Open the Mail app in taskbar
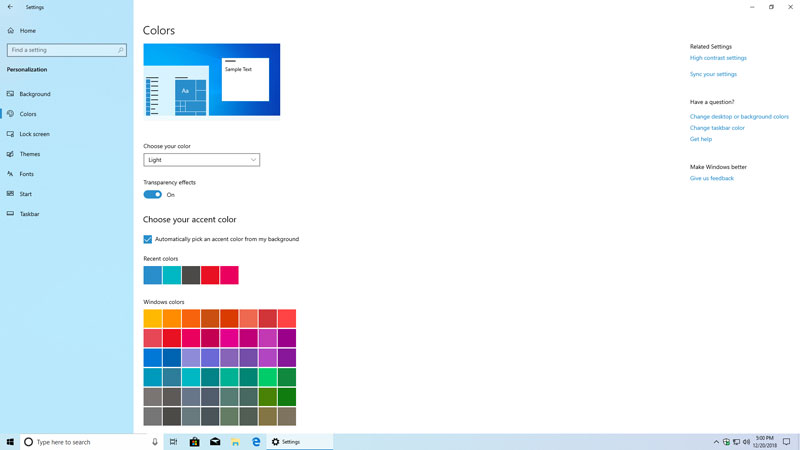 (215, 442)
